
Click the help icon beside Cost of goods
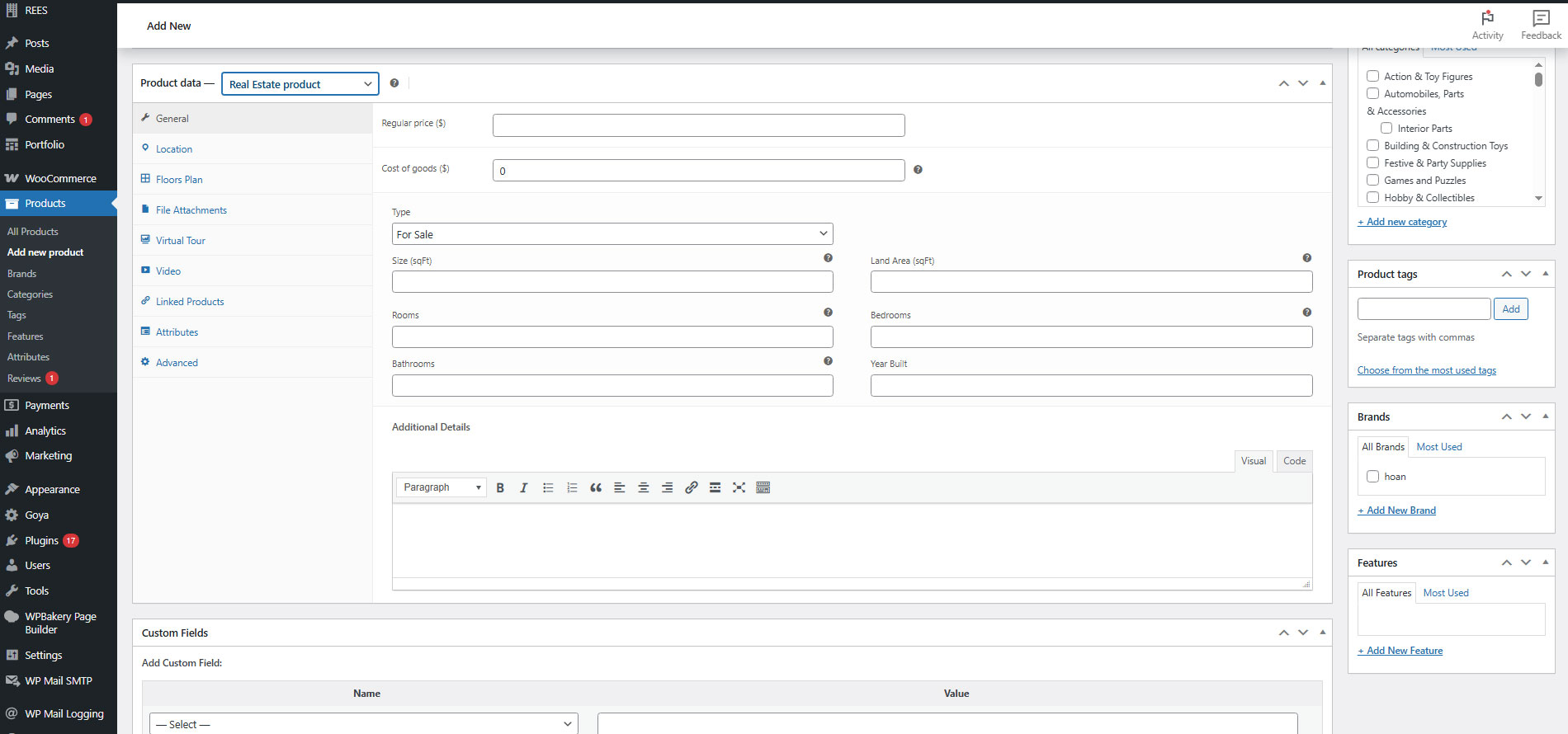click(x=918, y=170)
